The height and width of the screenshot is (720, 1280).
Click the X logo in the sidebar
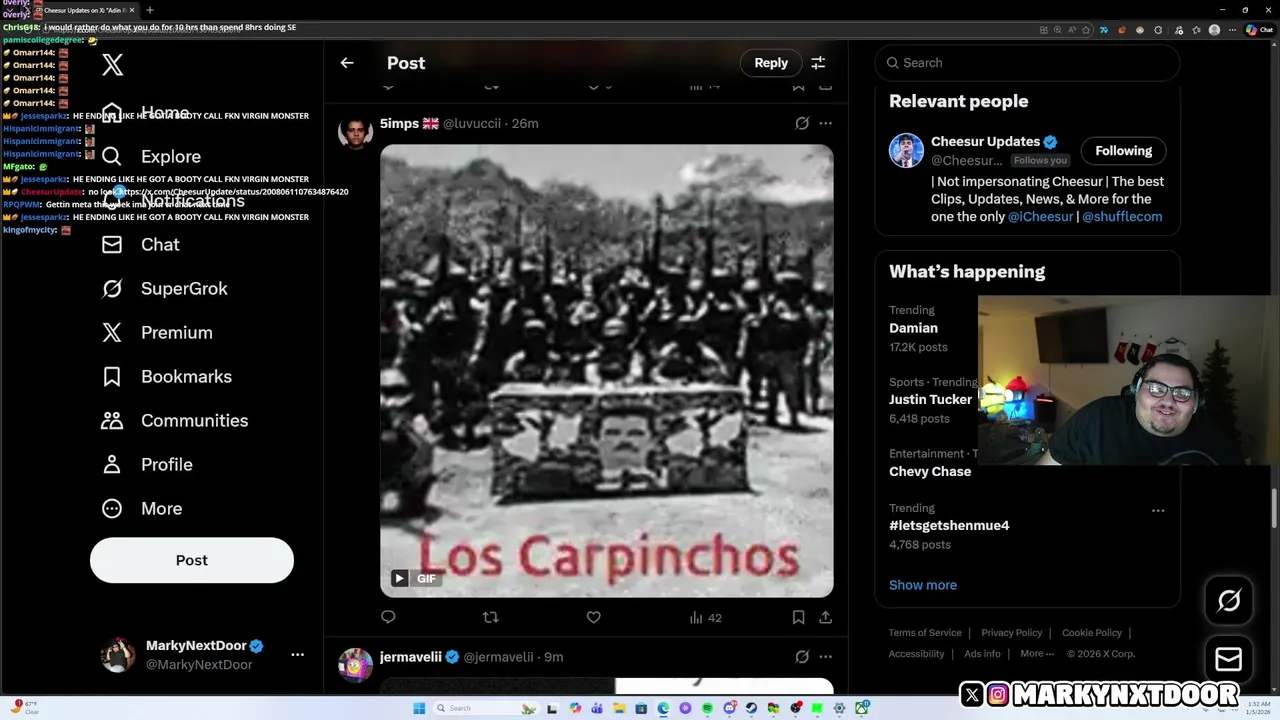112,65
